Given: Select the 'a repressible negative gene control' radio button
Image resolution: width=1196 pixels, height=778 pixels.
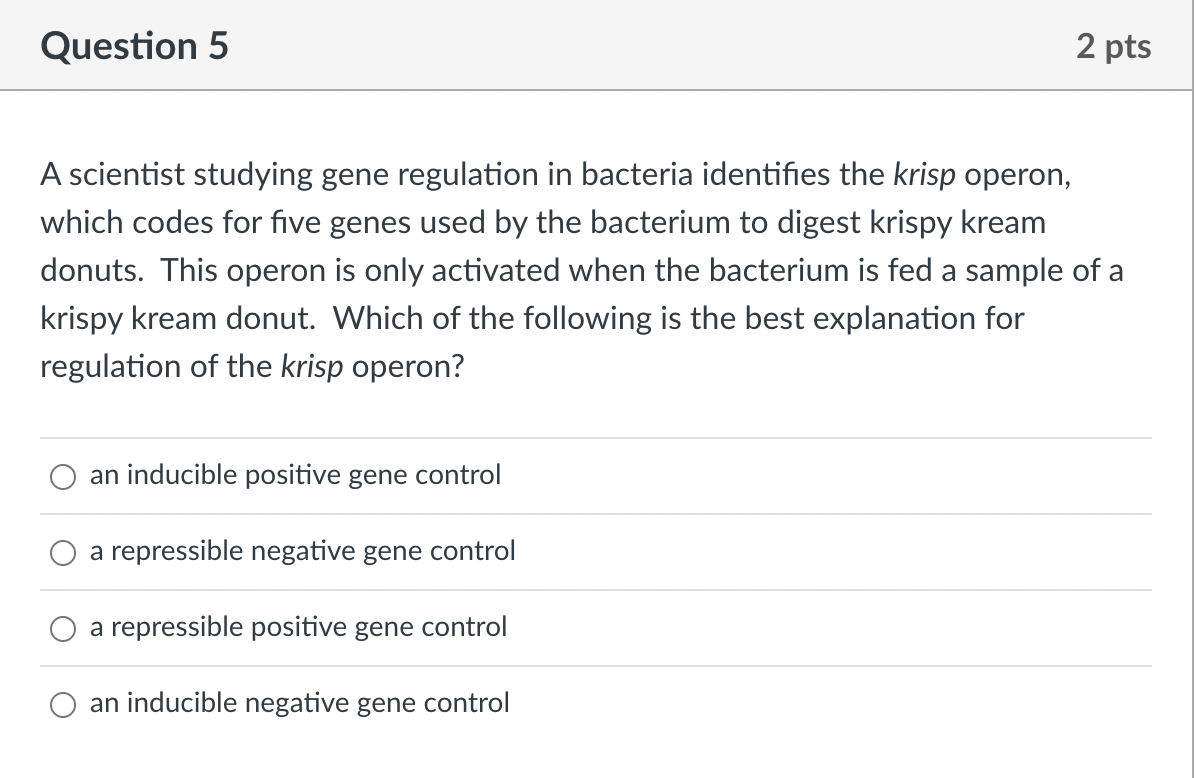Looking at the screenshot, I should 63,552.
